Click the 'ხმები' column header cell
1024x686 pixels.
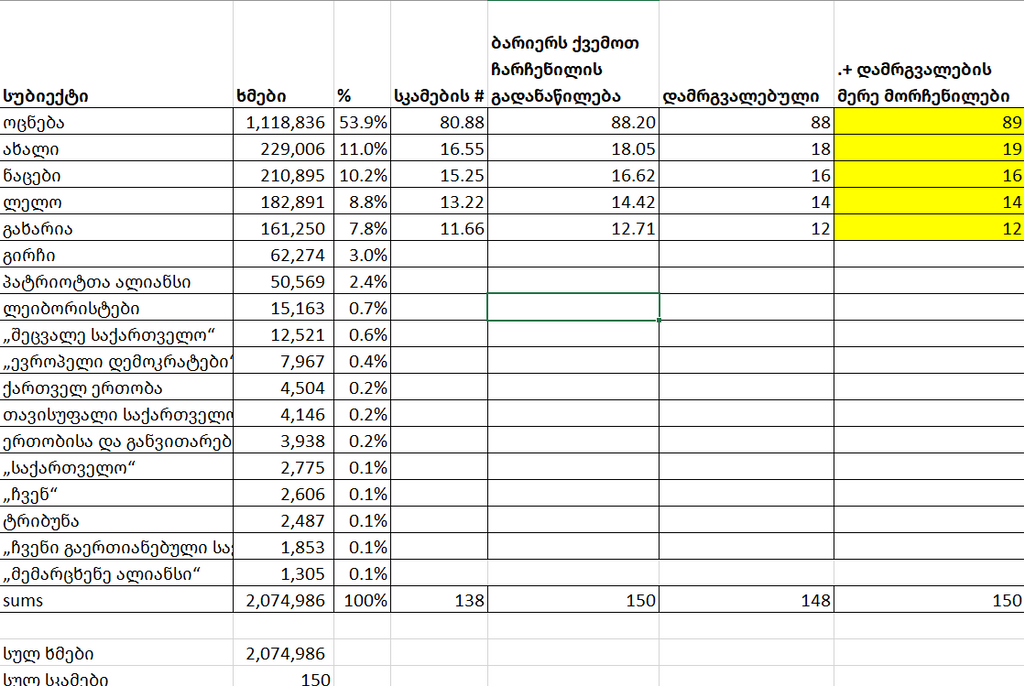283,55
